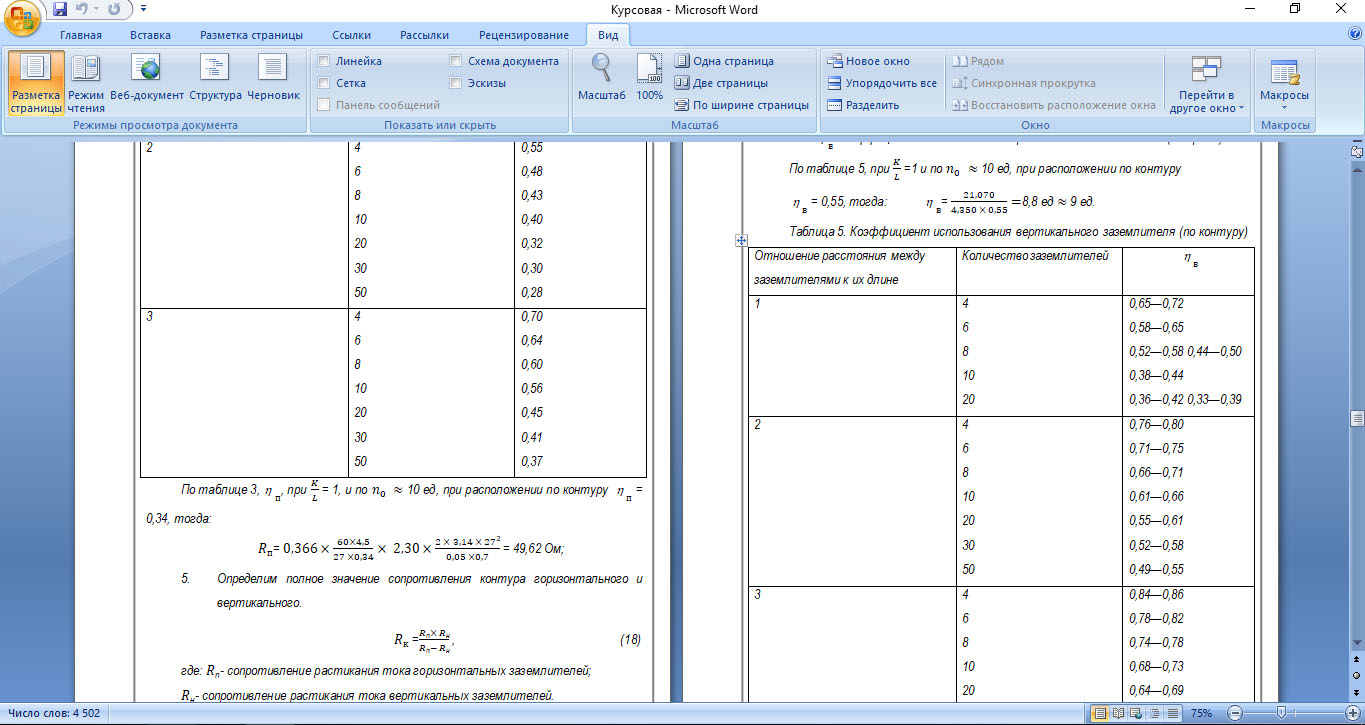
Task: Click the table move handle
Action: 741,240
